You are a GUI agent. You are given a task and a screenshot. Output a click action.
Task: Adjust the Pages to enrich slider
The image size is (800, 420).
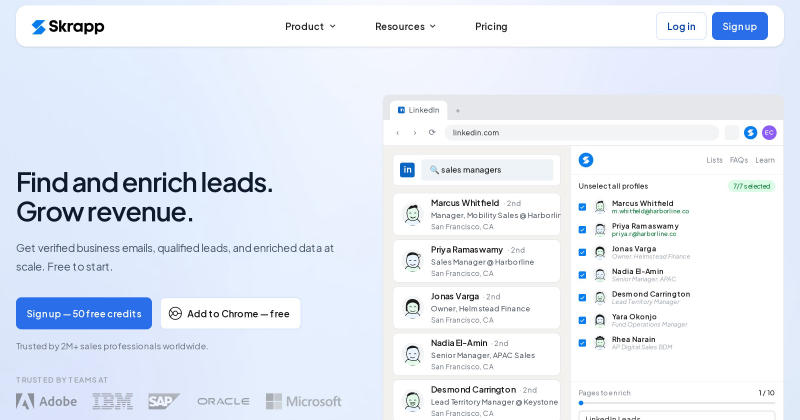point(677,403)
